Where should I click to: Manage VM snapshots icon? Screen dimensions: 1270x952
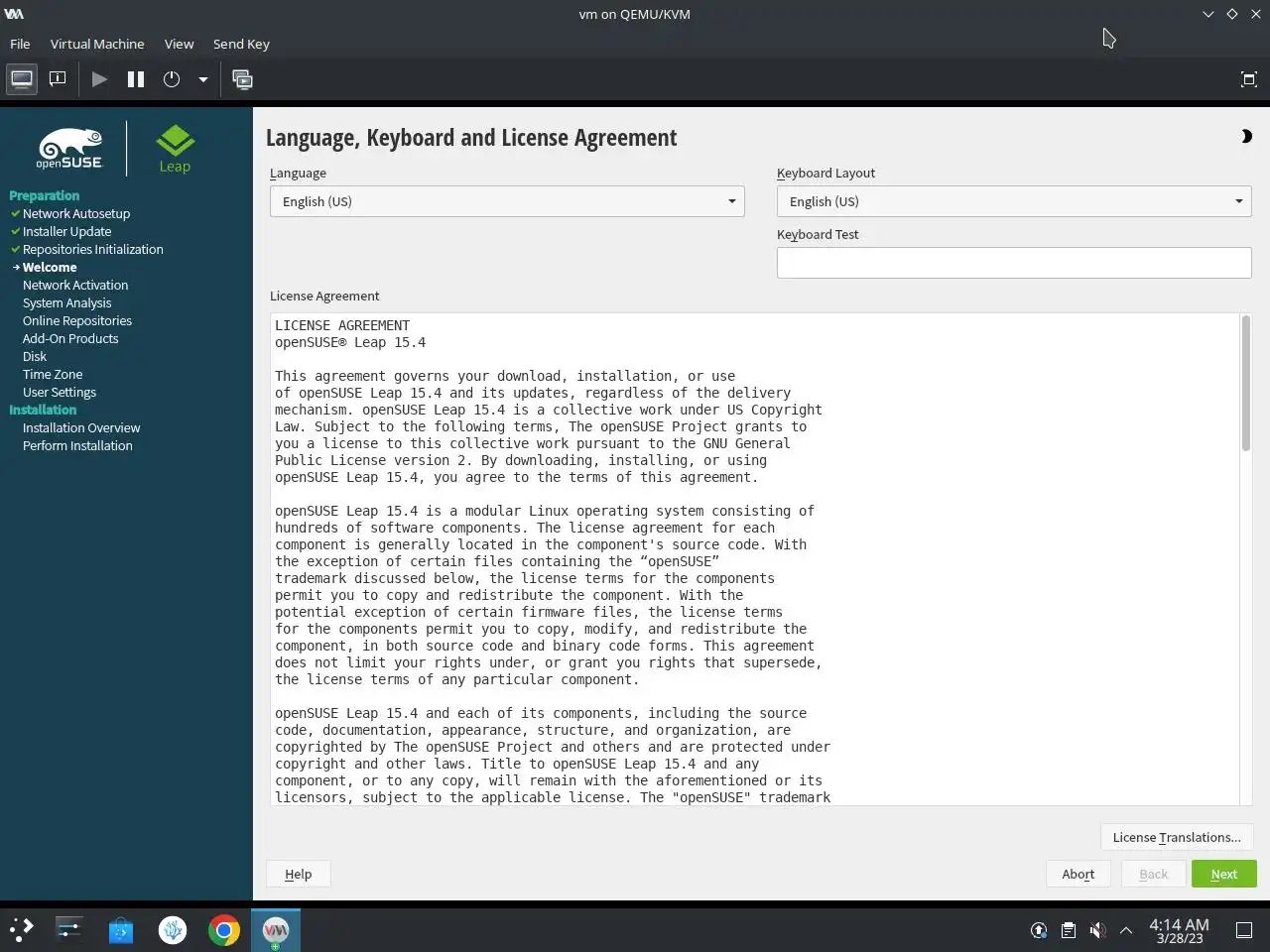[x=242, y=79]
